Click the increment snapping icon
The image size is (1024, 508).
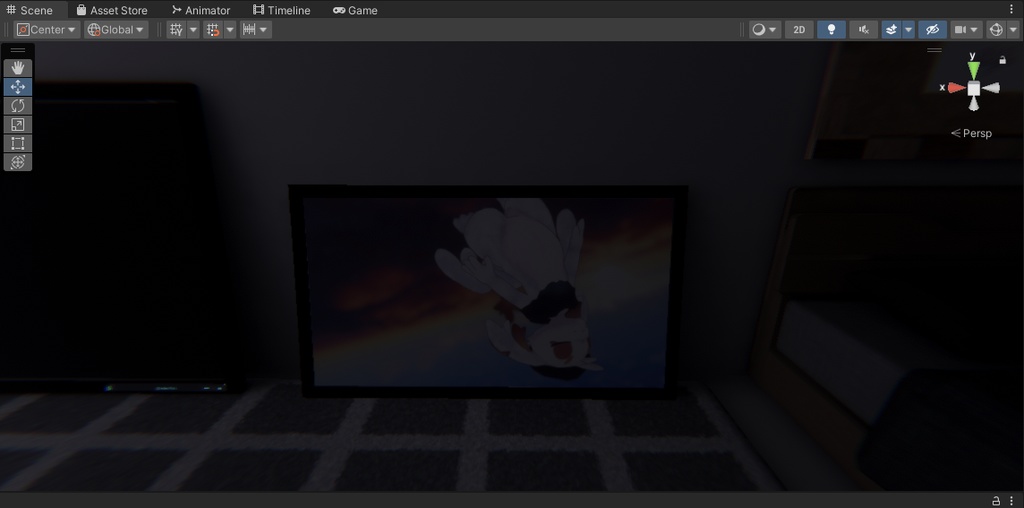249,29
